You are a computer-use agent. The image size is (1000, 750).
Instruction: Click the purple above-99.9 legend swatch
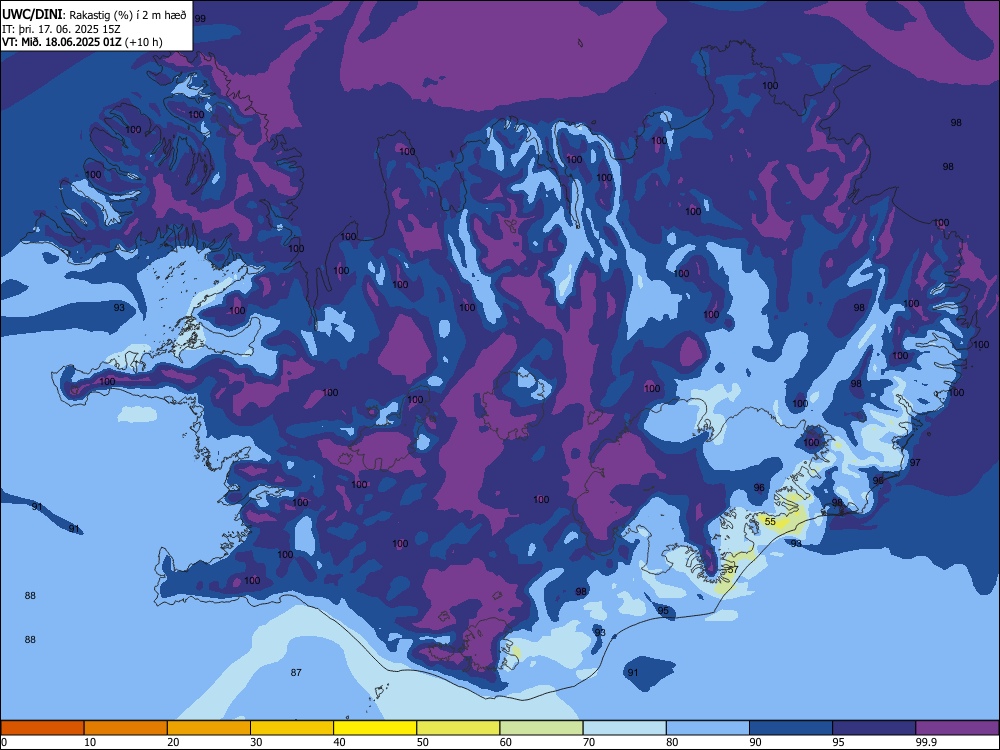(x=957, y=728)
